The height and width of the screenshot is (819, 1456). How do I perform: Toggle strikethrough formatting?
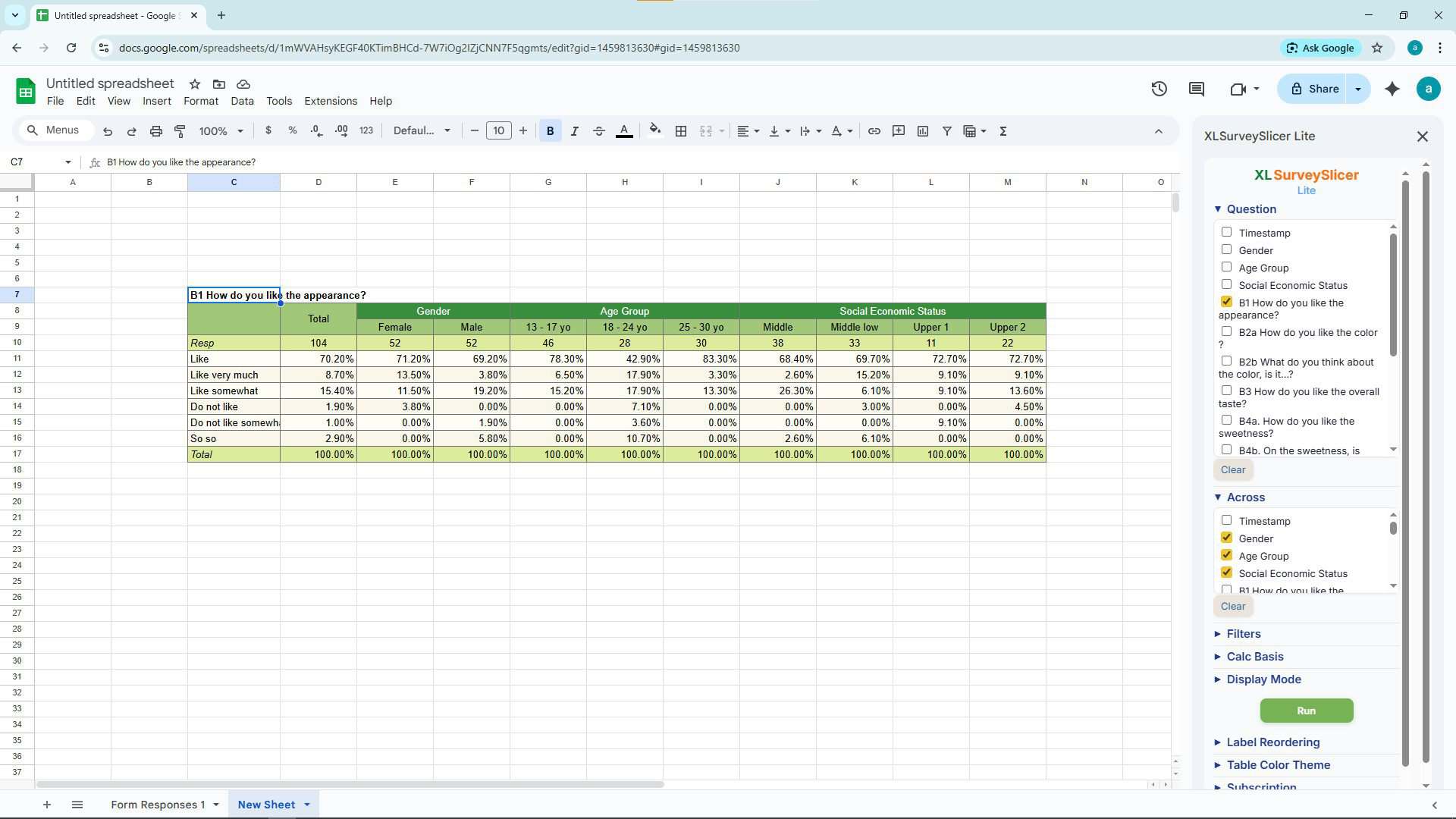pyautogui.click(x=598, y=131)
